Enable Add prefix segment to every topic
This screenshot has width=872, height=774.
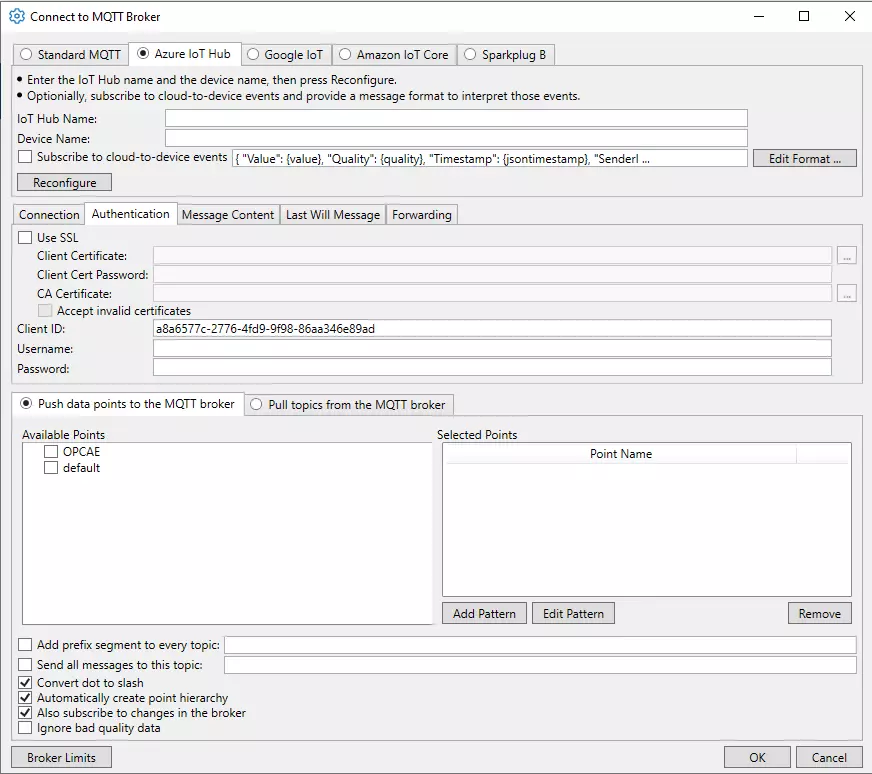pos(25,644)
